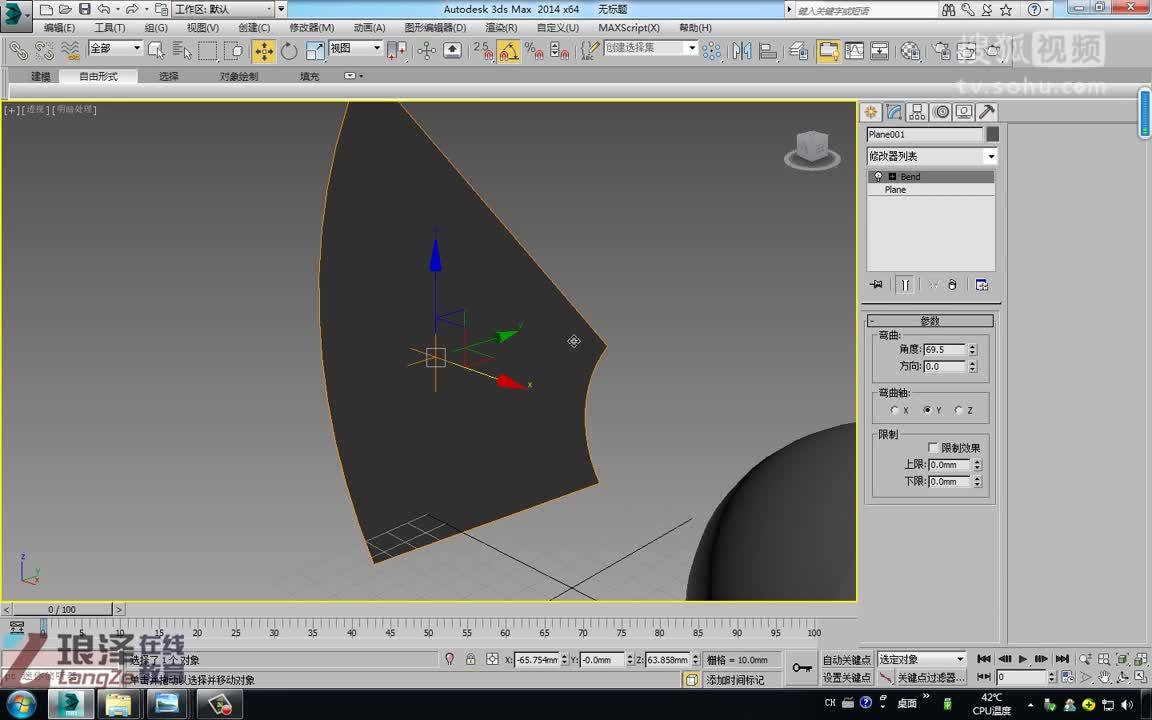Screen dimensions: 1152x720
Task: Open the Utilities panel hammer icon
Action: click(x=986, y=112)
